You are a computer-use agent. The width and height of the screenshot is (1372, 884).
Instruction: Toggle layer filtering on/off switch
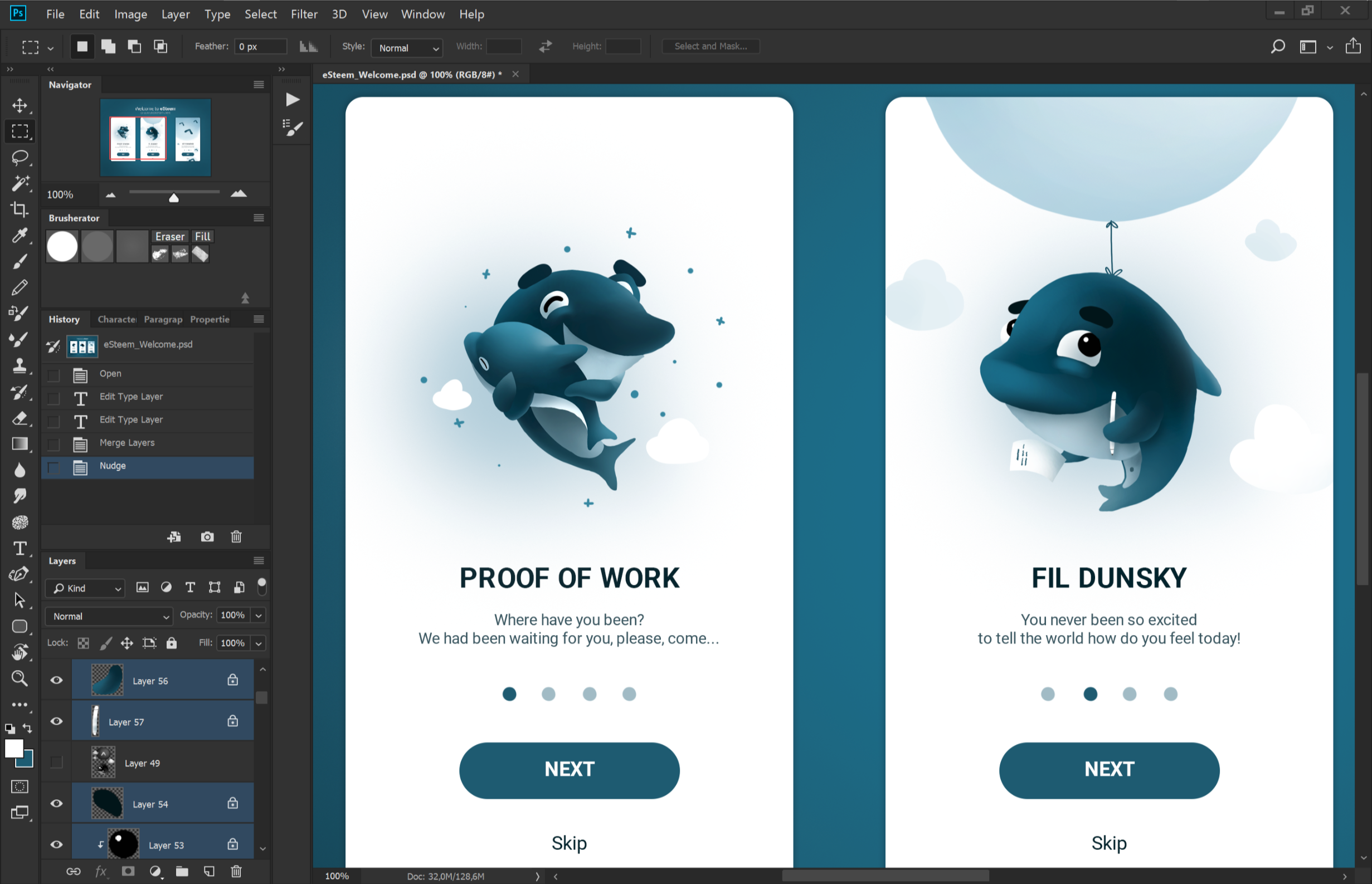point(261,586)
